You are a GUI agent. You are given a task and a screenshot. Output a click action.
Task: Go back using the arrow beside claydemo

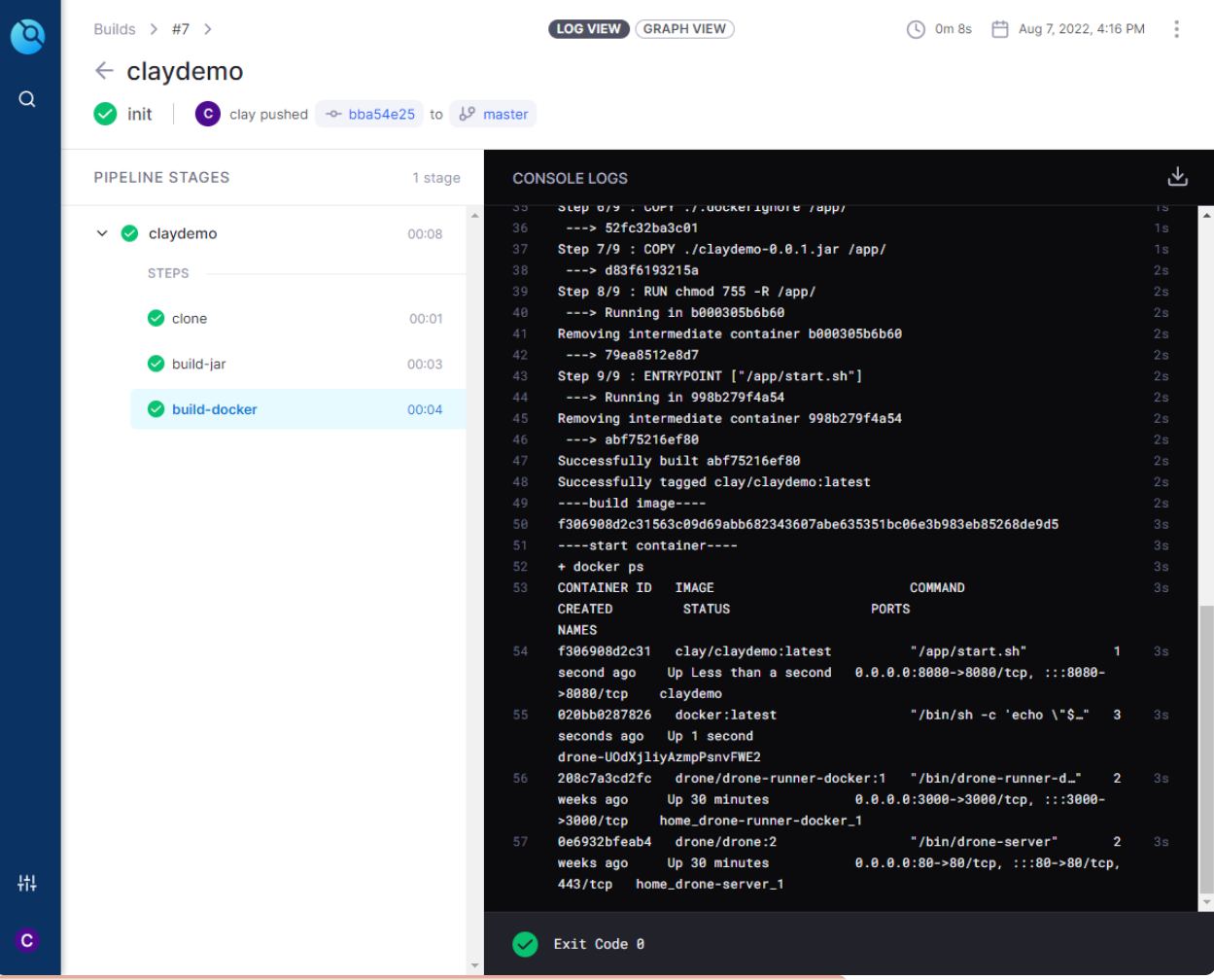[x=104, y=71]
